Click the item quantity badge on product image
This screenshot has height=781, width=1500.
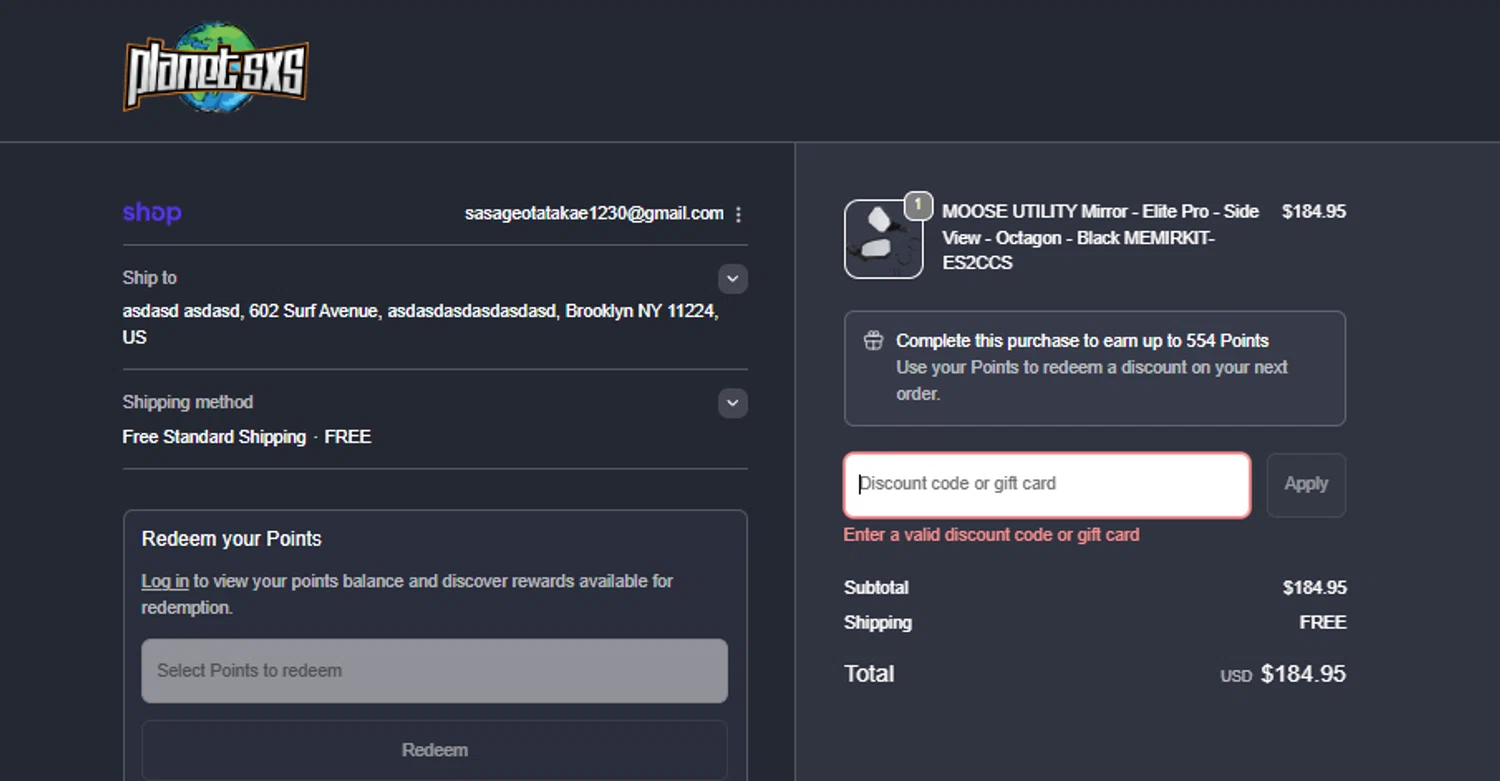point(918,206)
